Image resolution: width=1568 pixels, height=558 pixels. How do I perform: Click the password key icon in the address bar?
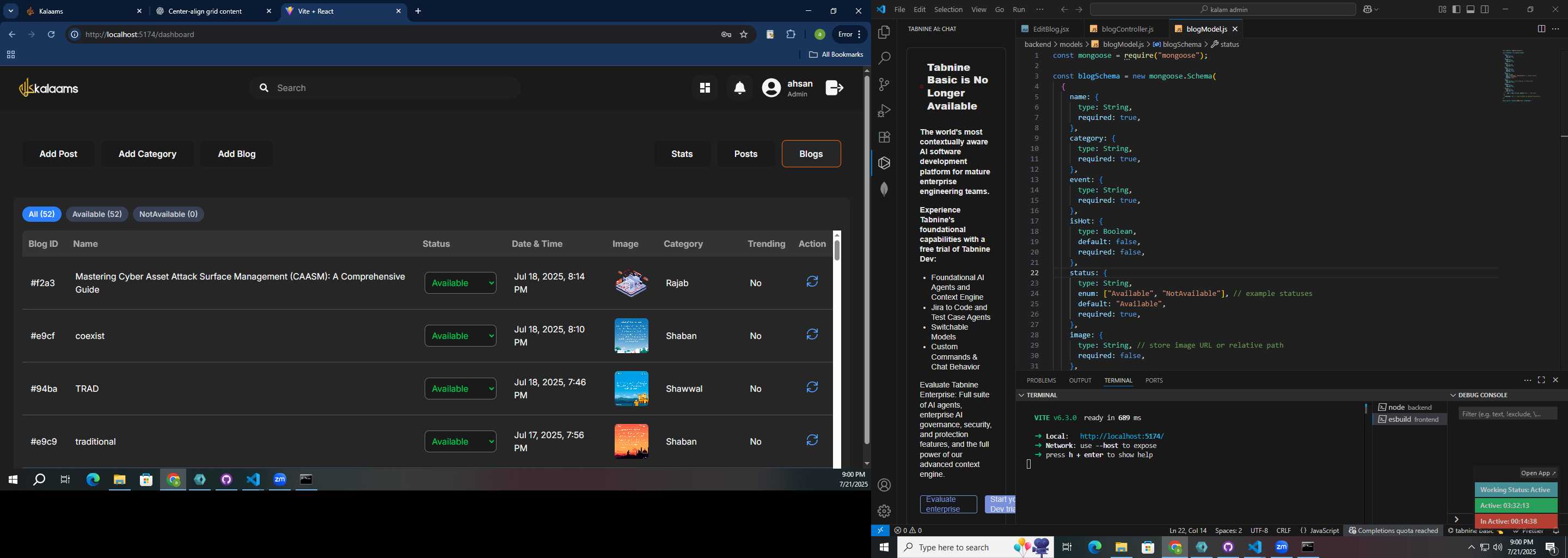[x=726, y=35]
